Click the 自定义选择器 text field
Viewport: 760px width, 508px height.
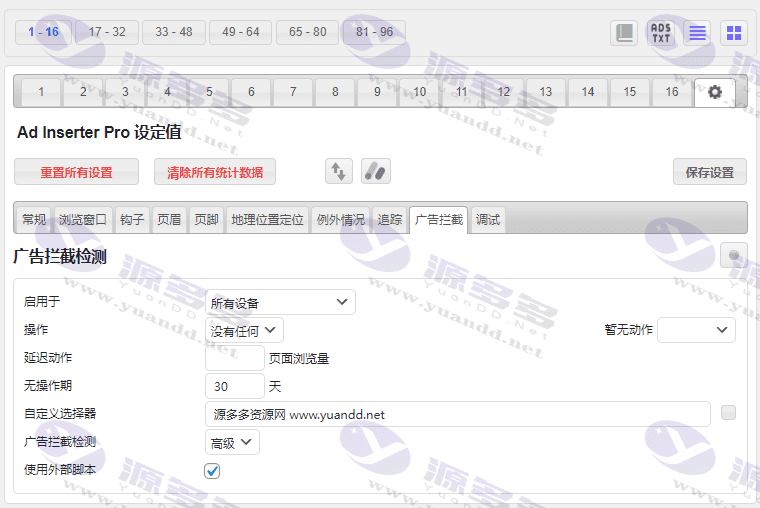[x=458, y=414]
